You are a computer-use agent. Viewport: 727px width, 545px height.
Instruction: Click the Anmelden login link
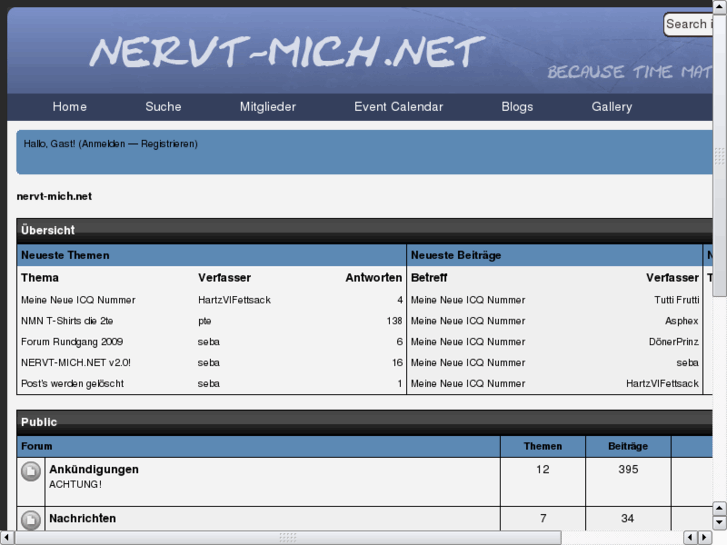click(103, 144)
